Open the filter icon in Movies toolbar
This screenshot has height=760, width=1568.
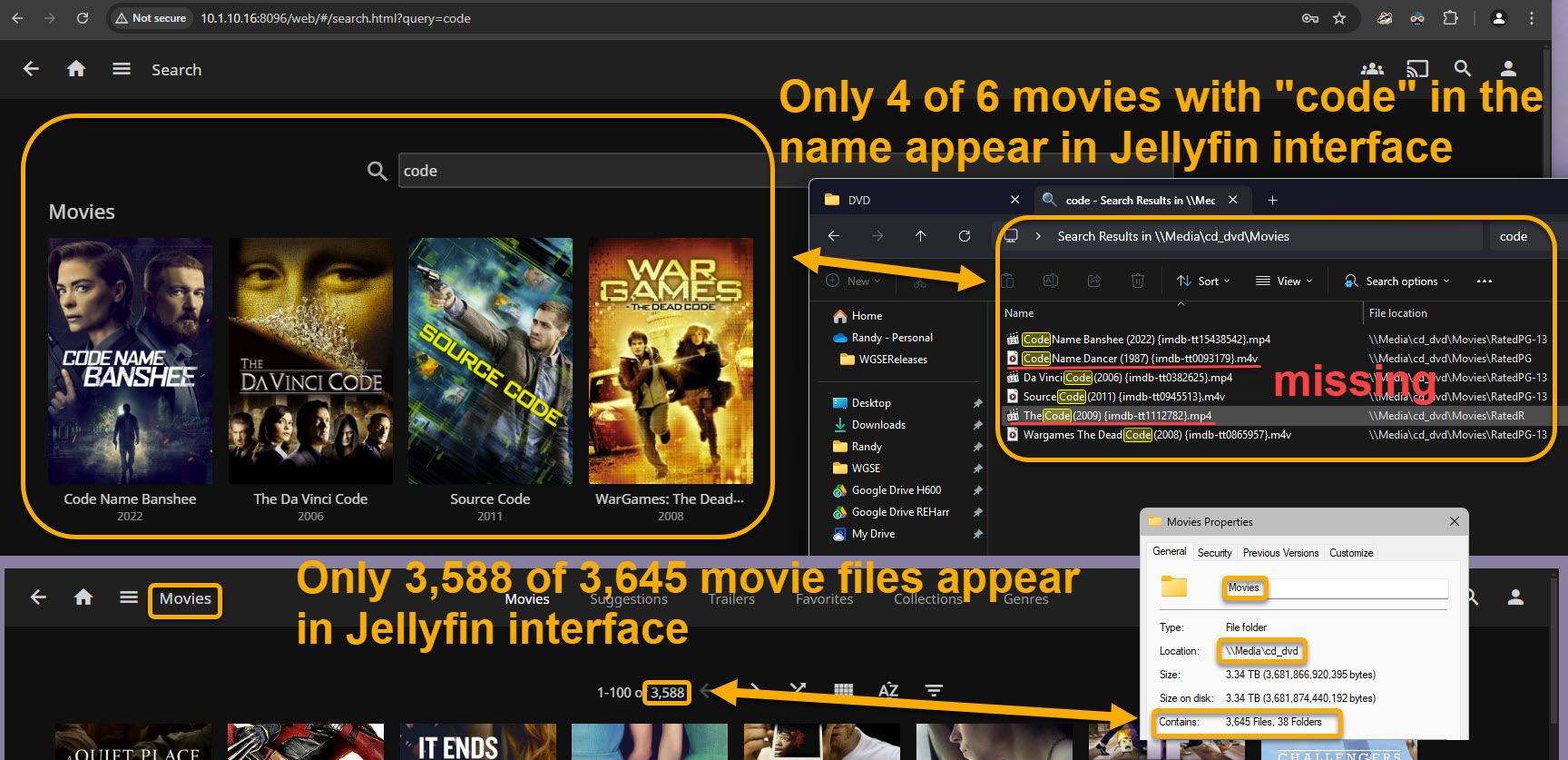[933, 691]
